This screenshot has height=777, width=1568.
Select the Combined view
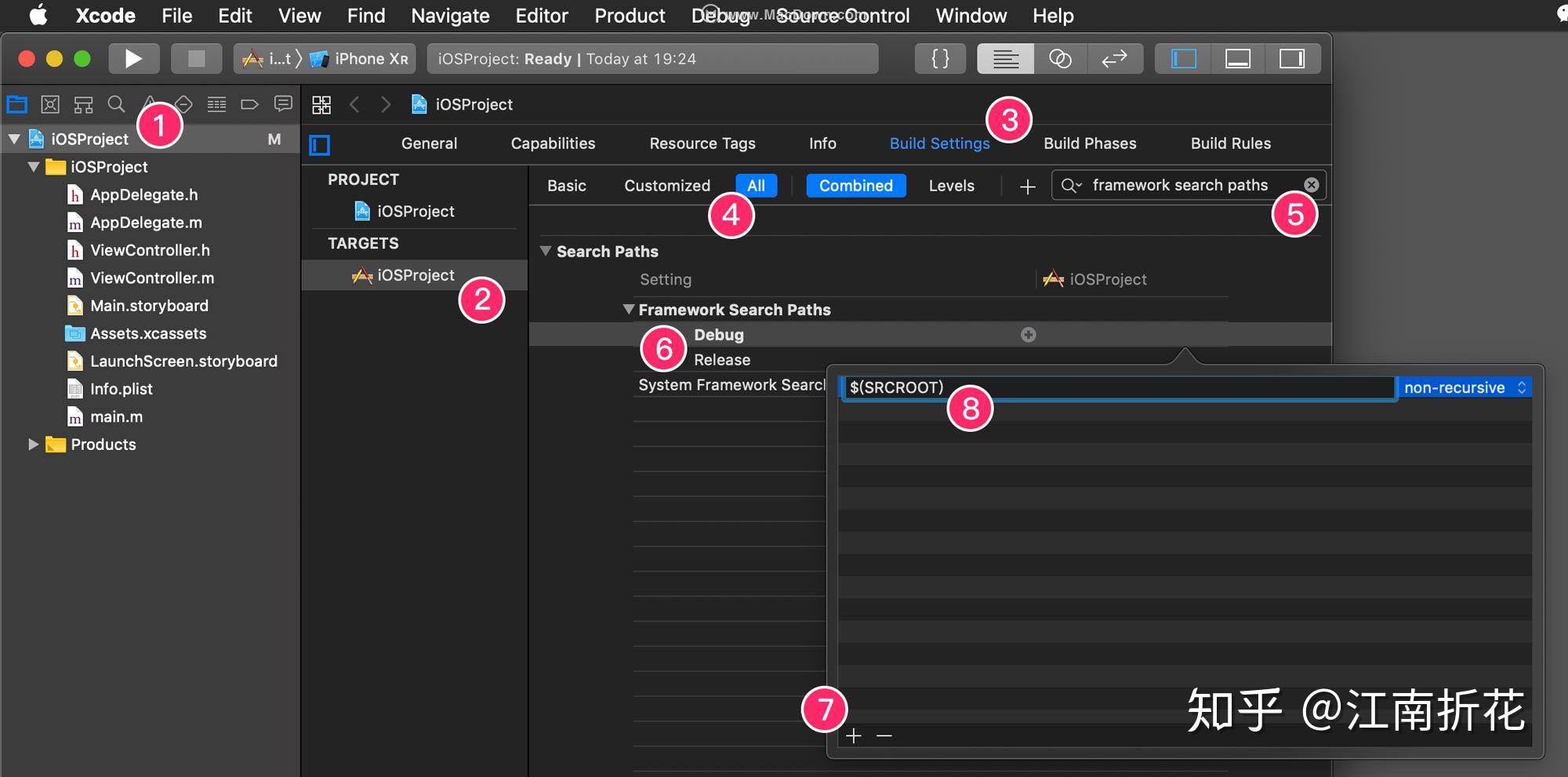click(x=856, y=186)
